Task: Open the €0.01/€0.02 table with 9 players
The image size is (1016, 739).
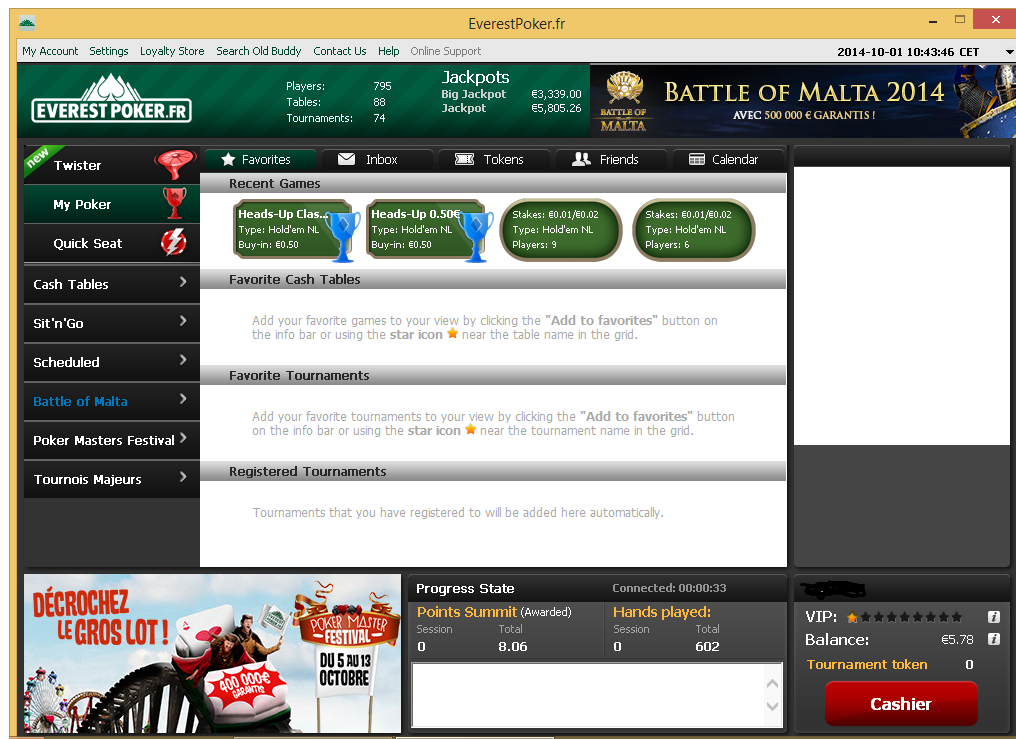Action: coord(561,229)
